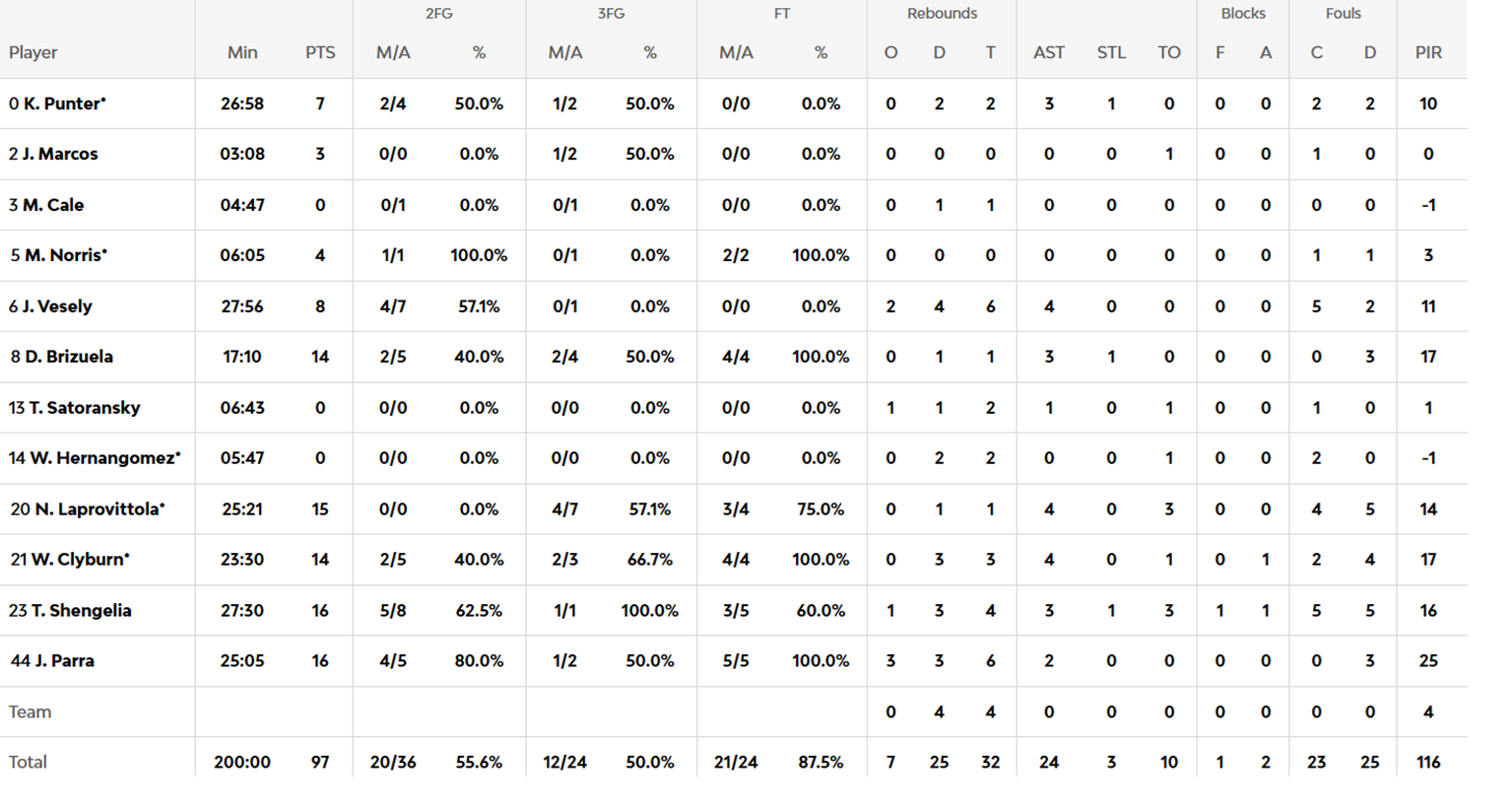Select J. Parra in the box score
The height and width of the screenshot is (810, 1512).
pos(65,661)
